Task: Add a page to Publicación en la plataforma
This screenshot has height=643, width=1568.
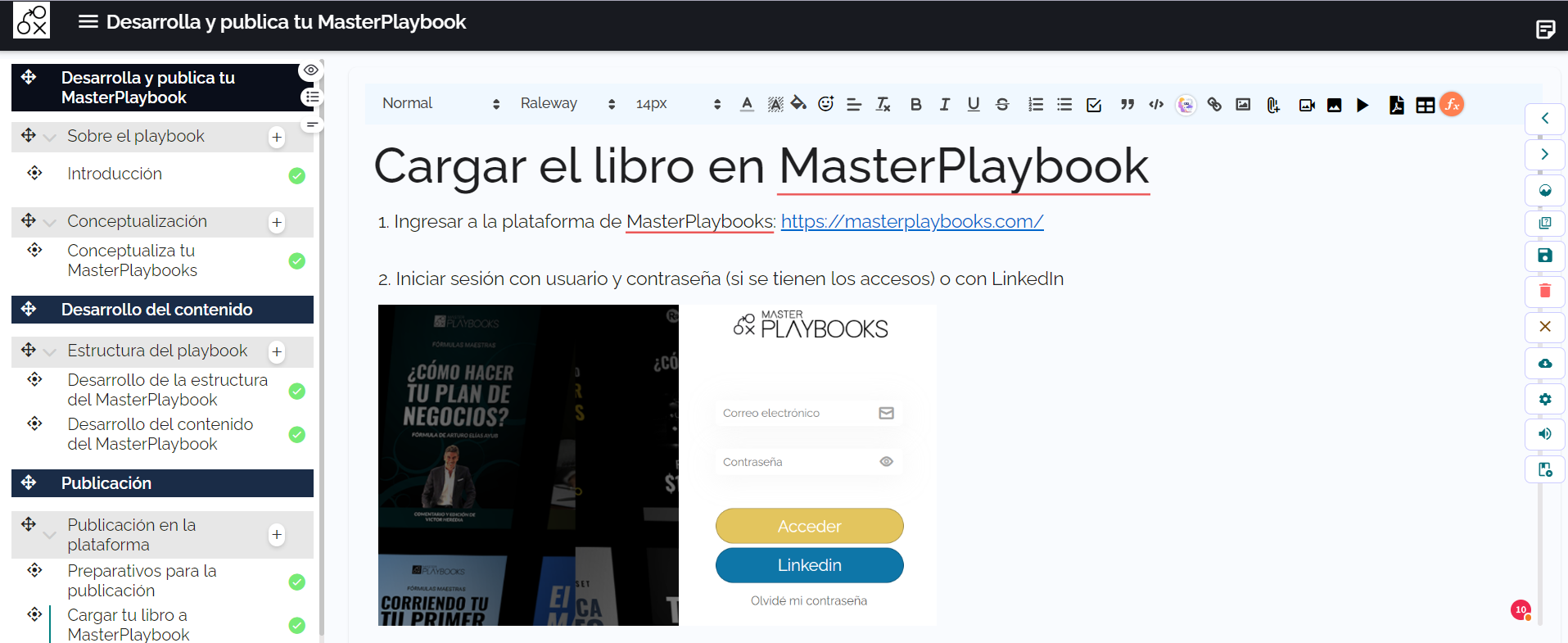Action: pyautogui.click(x=277, y=535)
